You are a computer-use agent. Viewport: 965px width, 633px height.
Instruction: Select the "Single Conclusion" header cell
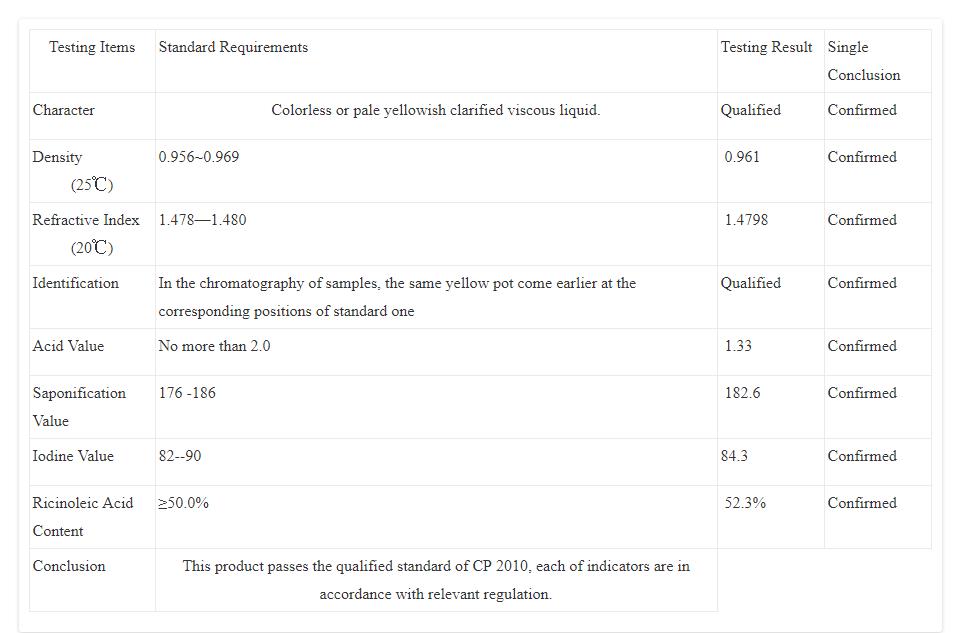[x=863, y=61]
